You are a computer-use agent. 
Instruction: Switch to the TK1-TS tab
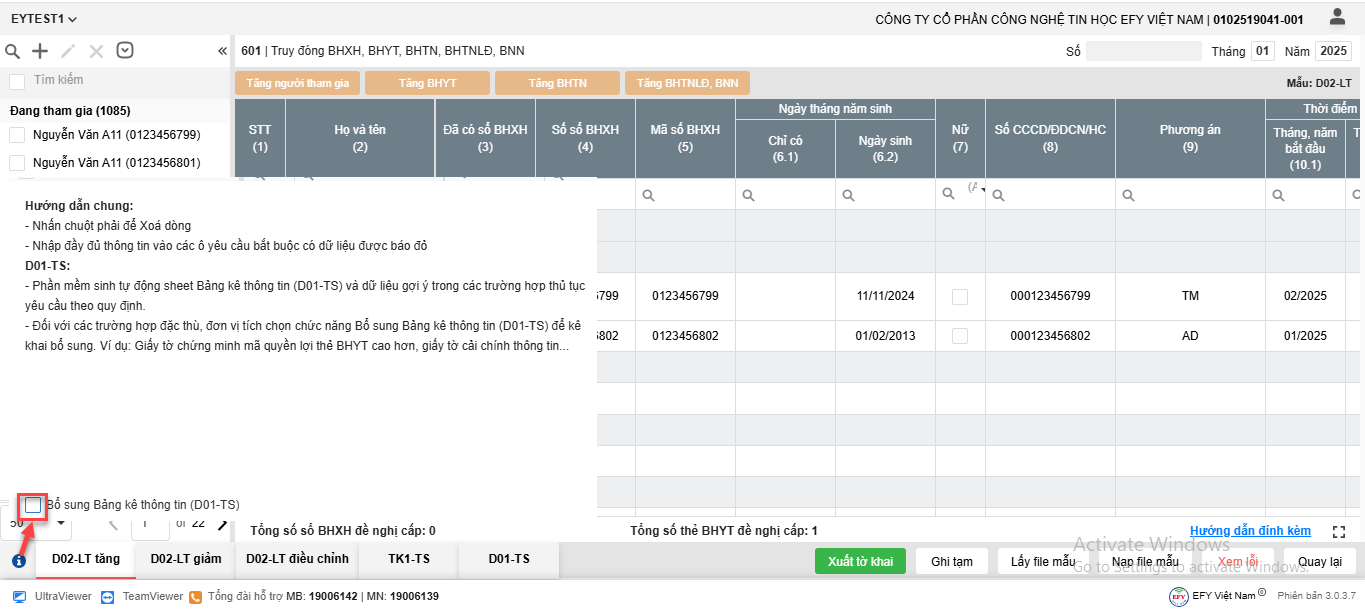[408, 559]
